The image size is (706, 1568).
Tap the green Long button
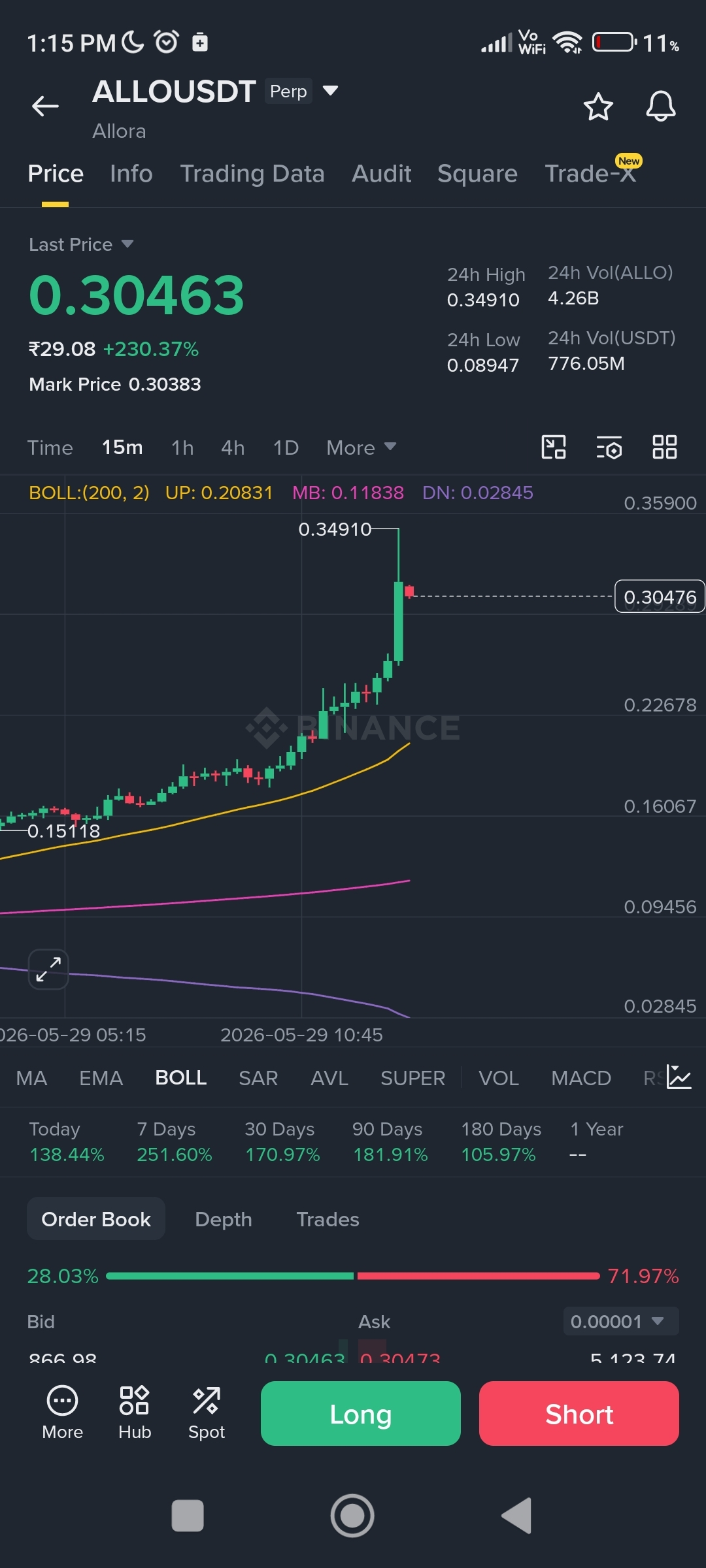pos(361,1413)
